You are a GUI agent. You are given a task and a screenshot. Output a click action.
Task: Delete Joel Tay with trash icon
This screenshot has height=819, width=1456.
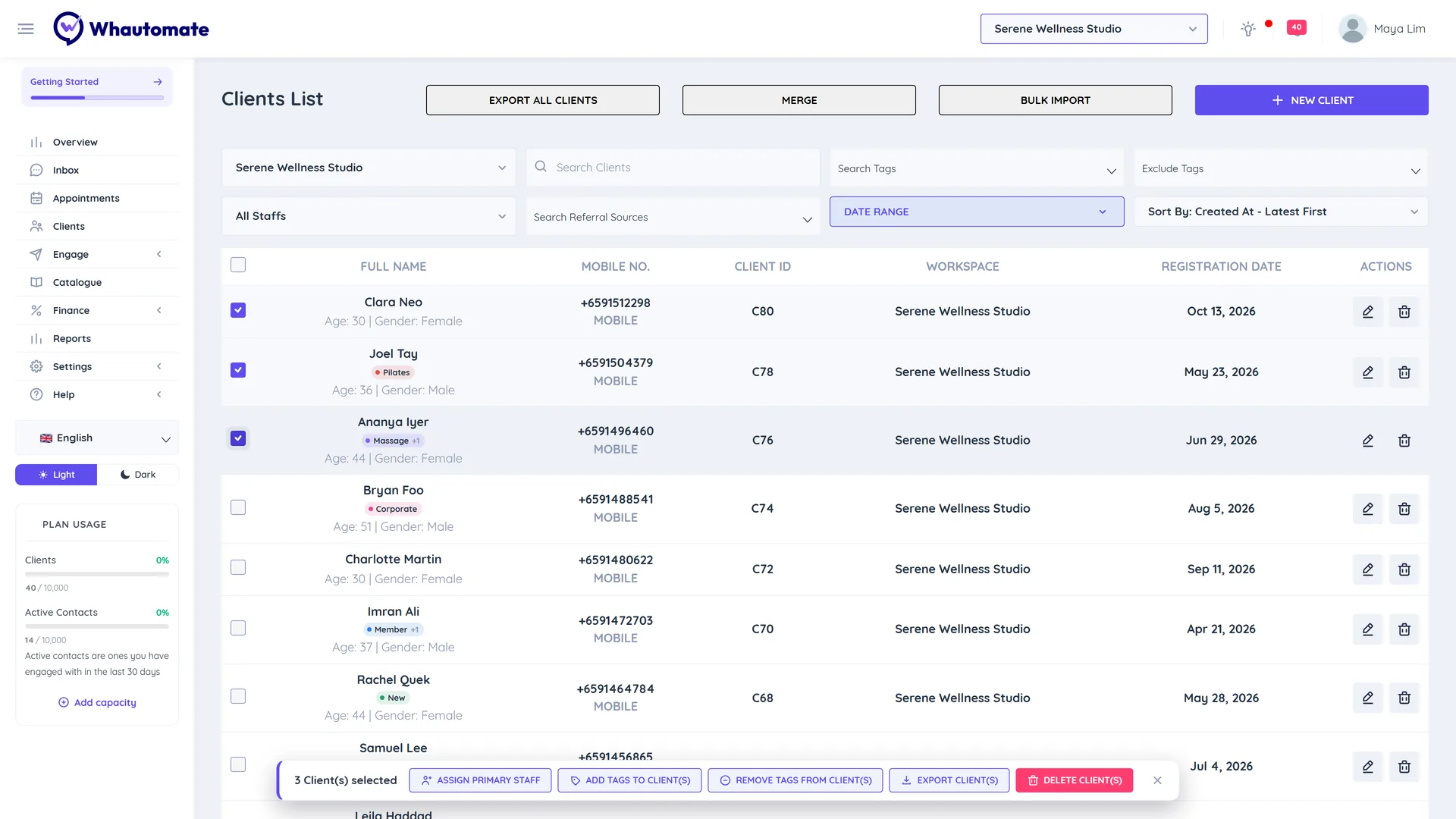tap(1404, 372)
